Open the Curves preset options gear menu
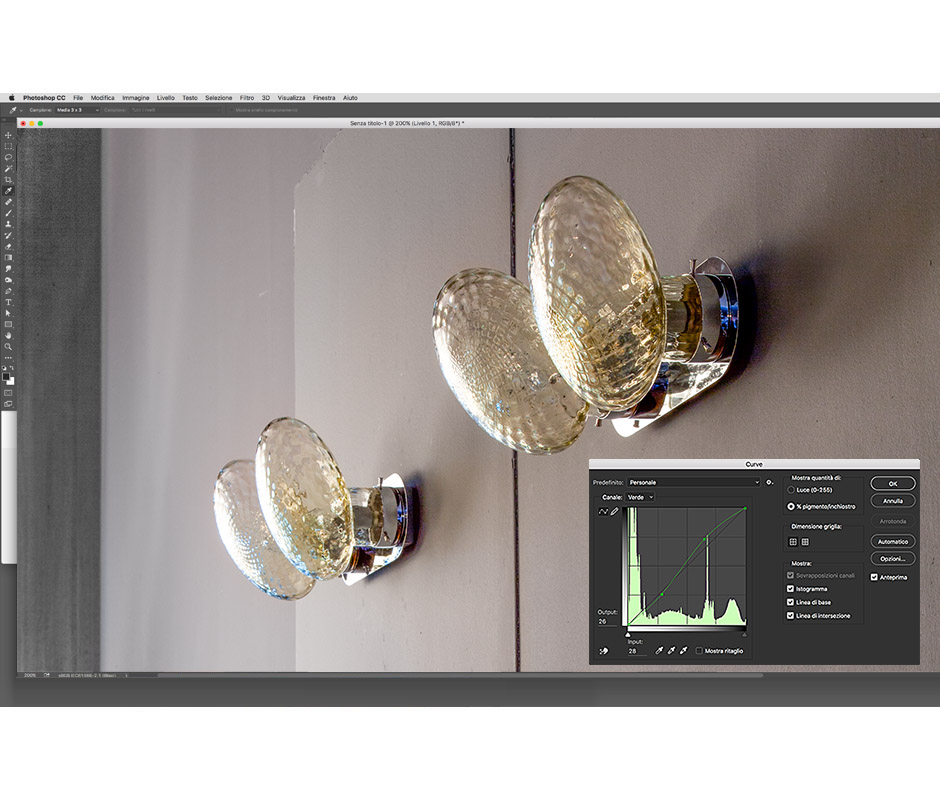The image size is (940, 800). point(771,483)
